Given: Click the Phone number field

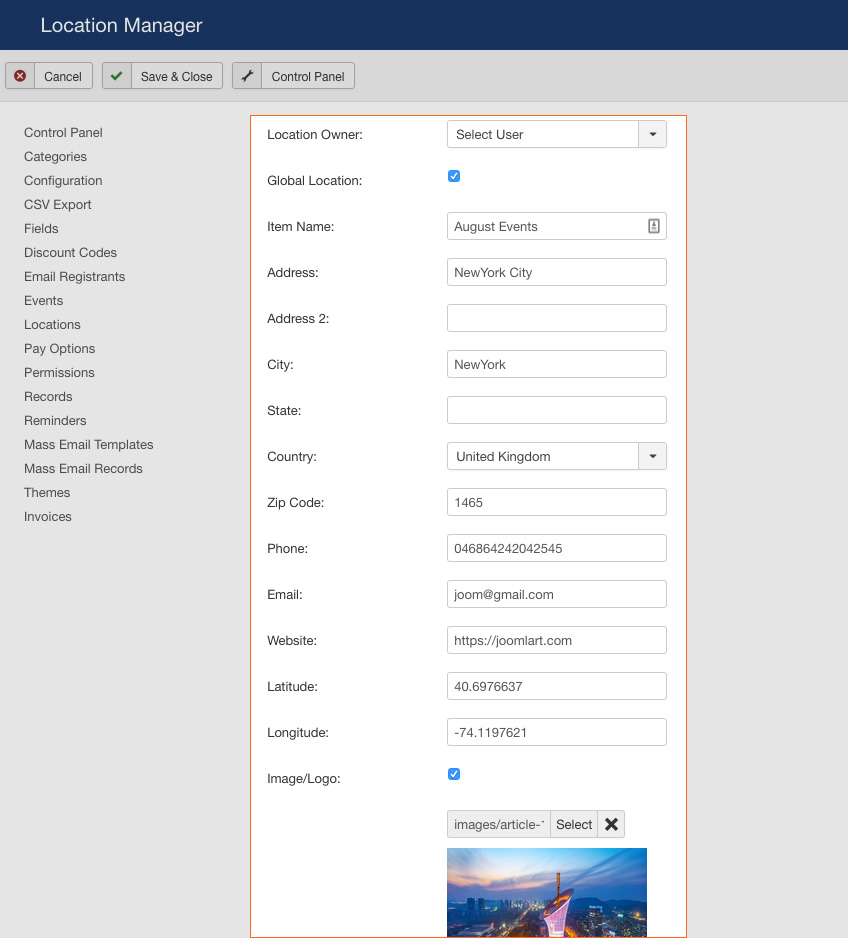Looking at the screenshot, I should (557, 549).
